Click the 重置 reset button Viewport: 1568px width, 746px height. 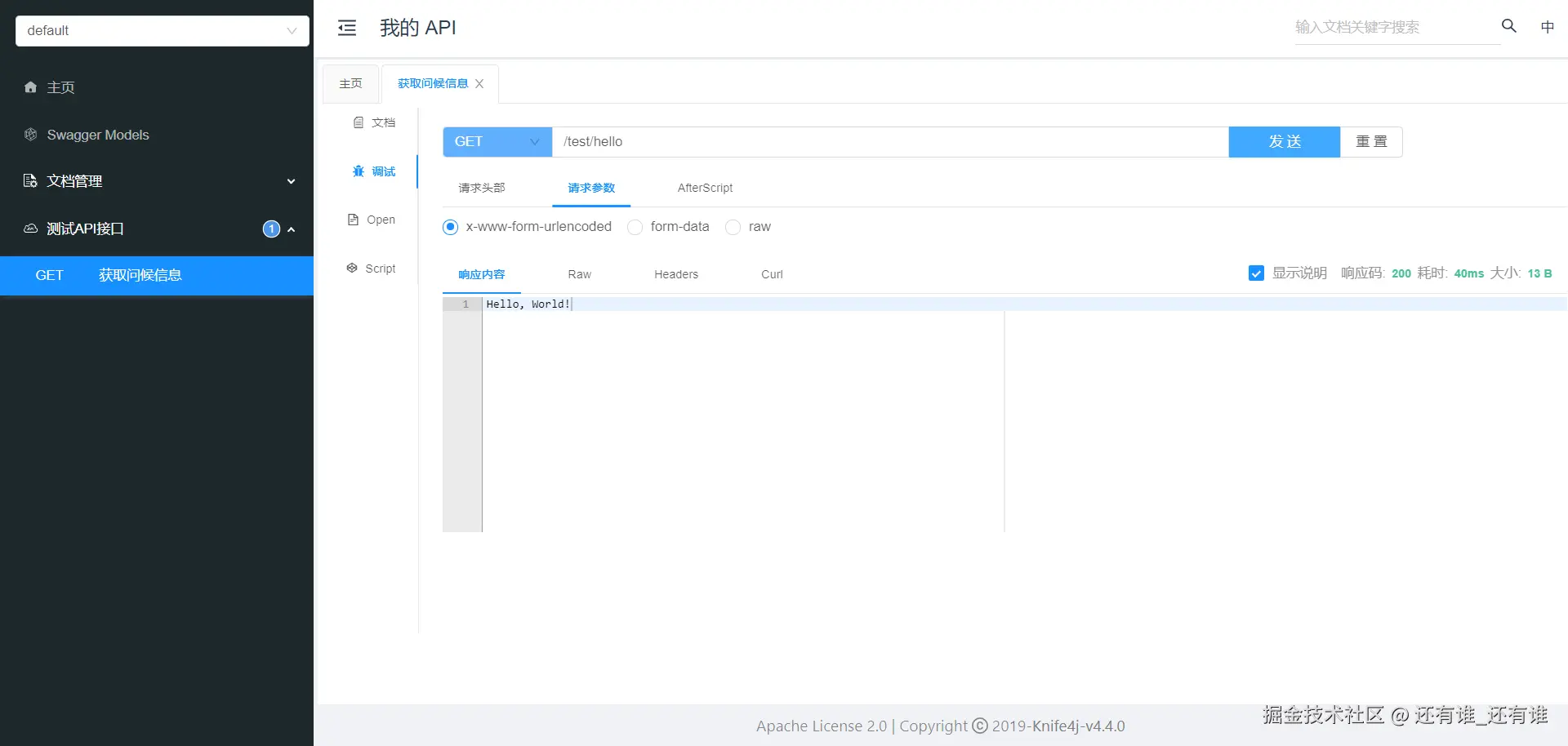click(1371, 142)
